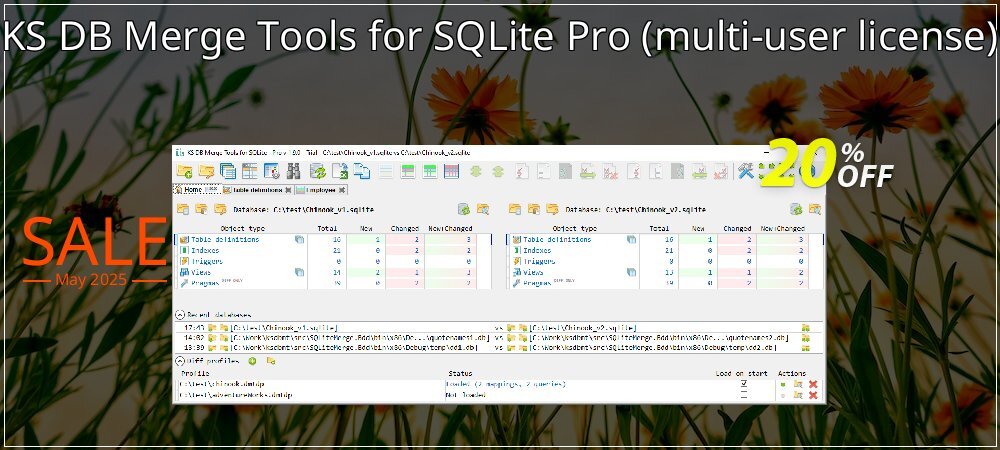The width and height of the screenshot is (1000, 450).
Task: Click folder icon next to Diff profiles add button
Action: pyautogui.click(x=270, y=361)
